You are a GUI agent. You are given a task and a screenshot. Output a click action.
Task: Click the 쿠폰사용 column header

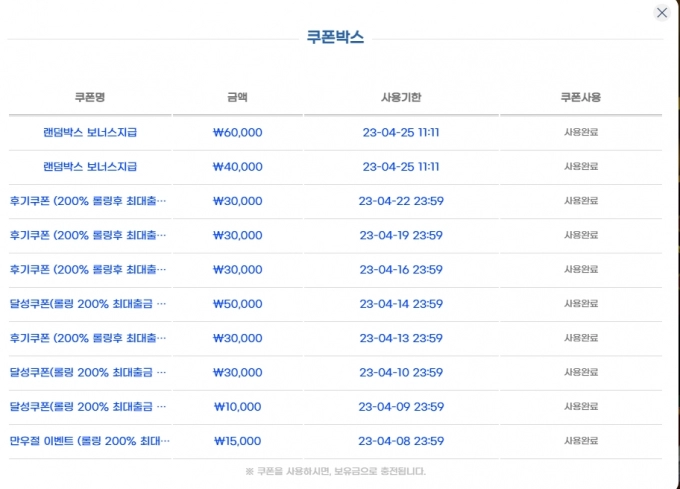(581, 98)
